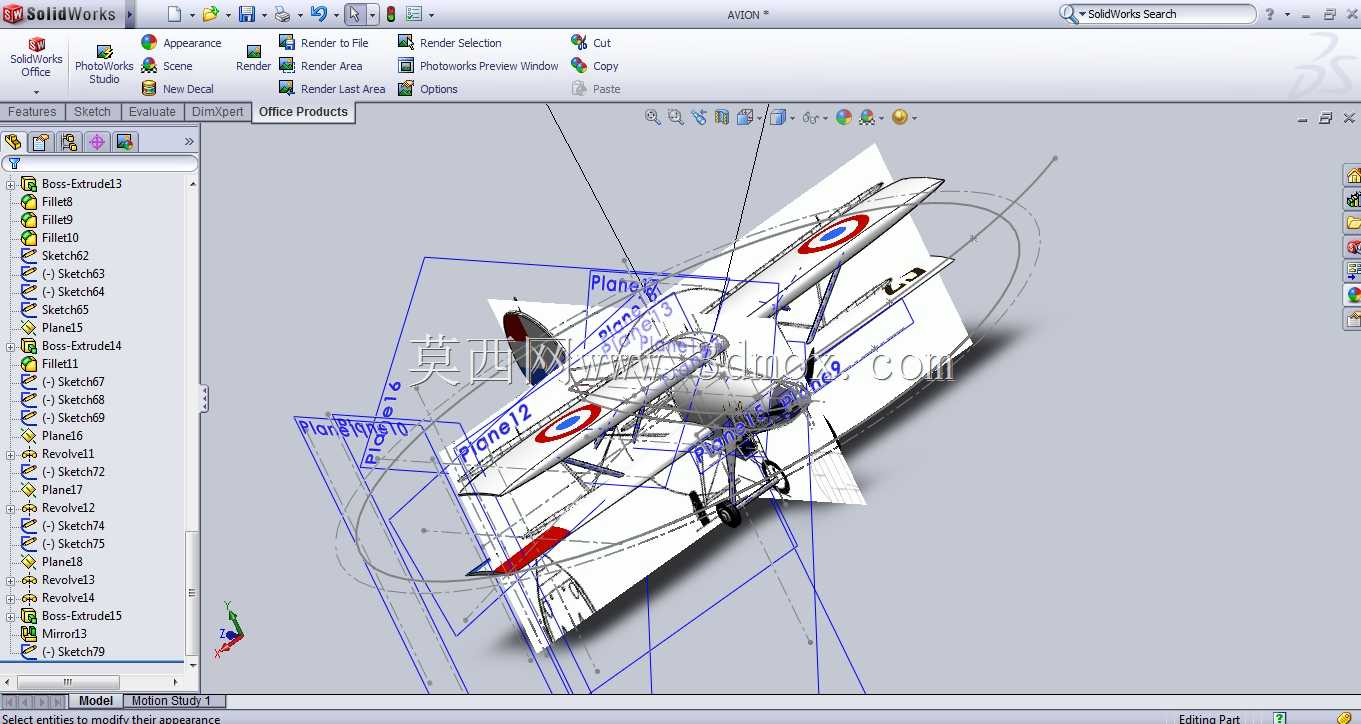Open the dropdown arrow next to Save
Screen dimensions: 1361x724
(263, 15)
